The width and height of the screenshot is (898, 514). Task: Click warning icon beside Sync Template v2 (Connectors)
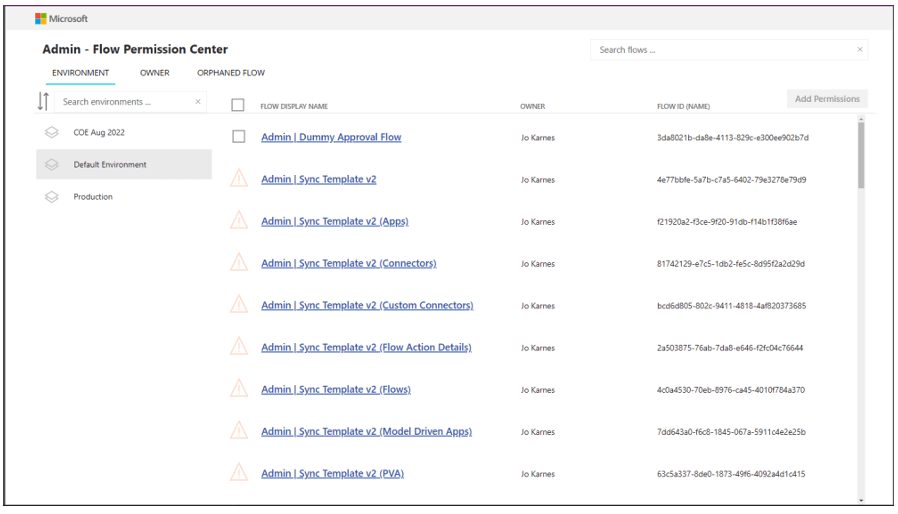pyautogui.click(x=239, y=263)
